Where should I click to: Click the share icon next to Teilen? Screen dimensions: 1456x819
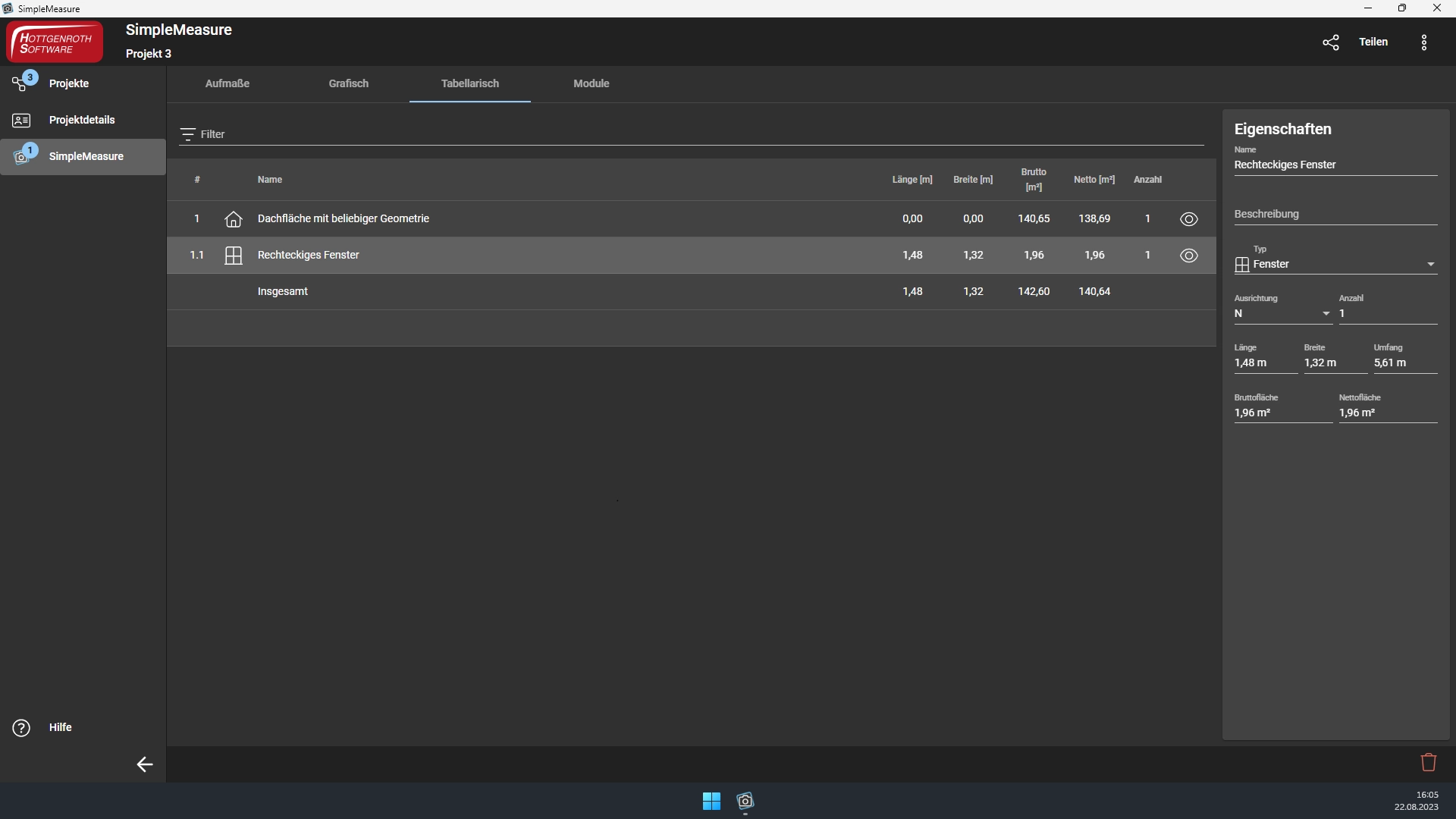1331,42
